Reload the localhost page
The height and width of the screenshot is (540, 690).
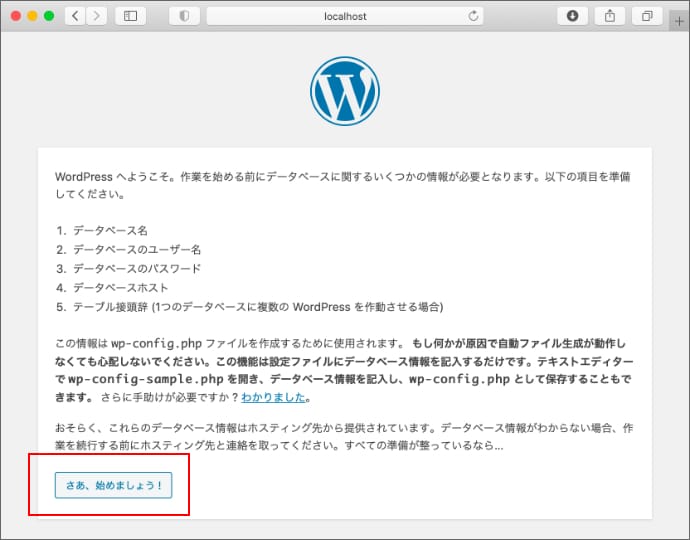(x=473, y=16)
